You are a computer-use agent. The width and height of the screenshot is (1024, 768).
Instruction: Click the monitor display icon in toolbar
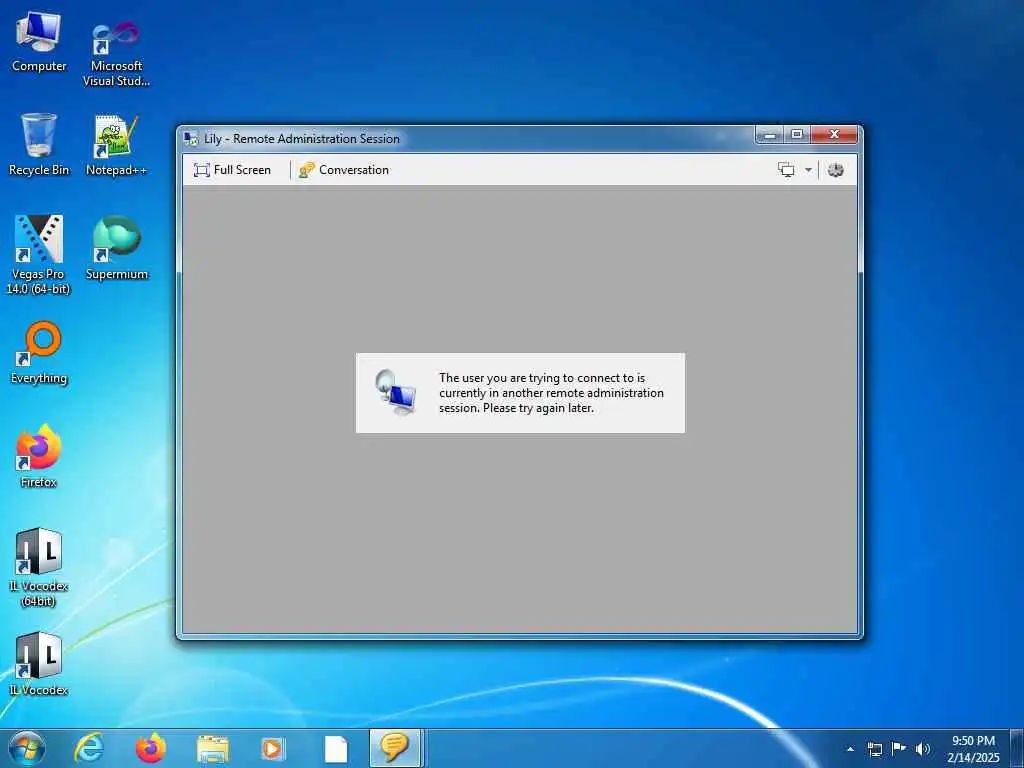[786, 170]
